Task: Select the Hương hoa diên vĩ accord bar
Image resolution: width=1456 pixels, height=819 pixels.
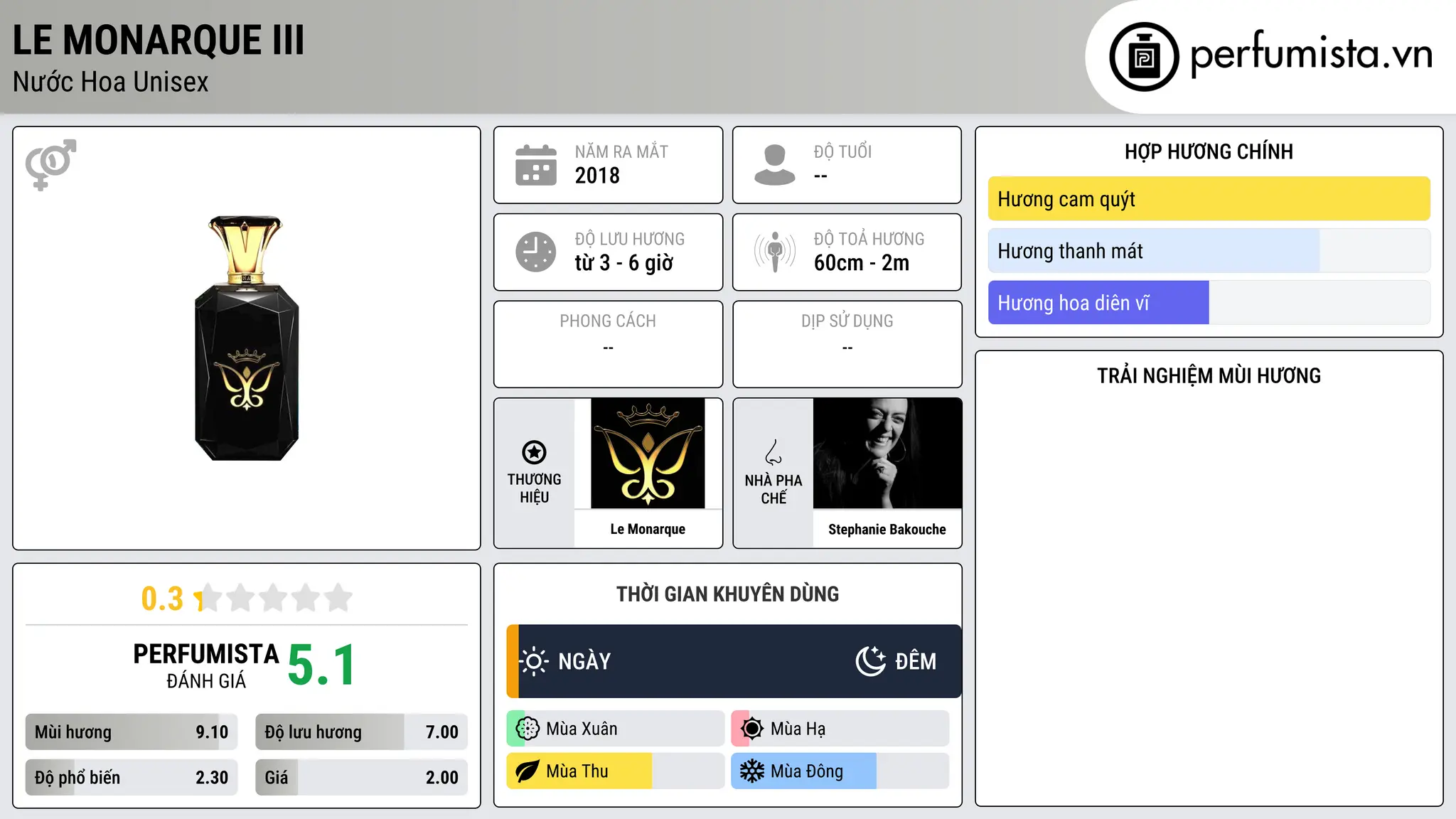Action: tap(1209, 303)
